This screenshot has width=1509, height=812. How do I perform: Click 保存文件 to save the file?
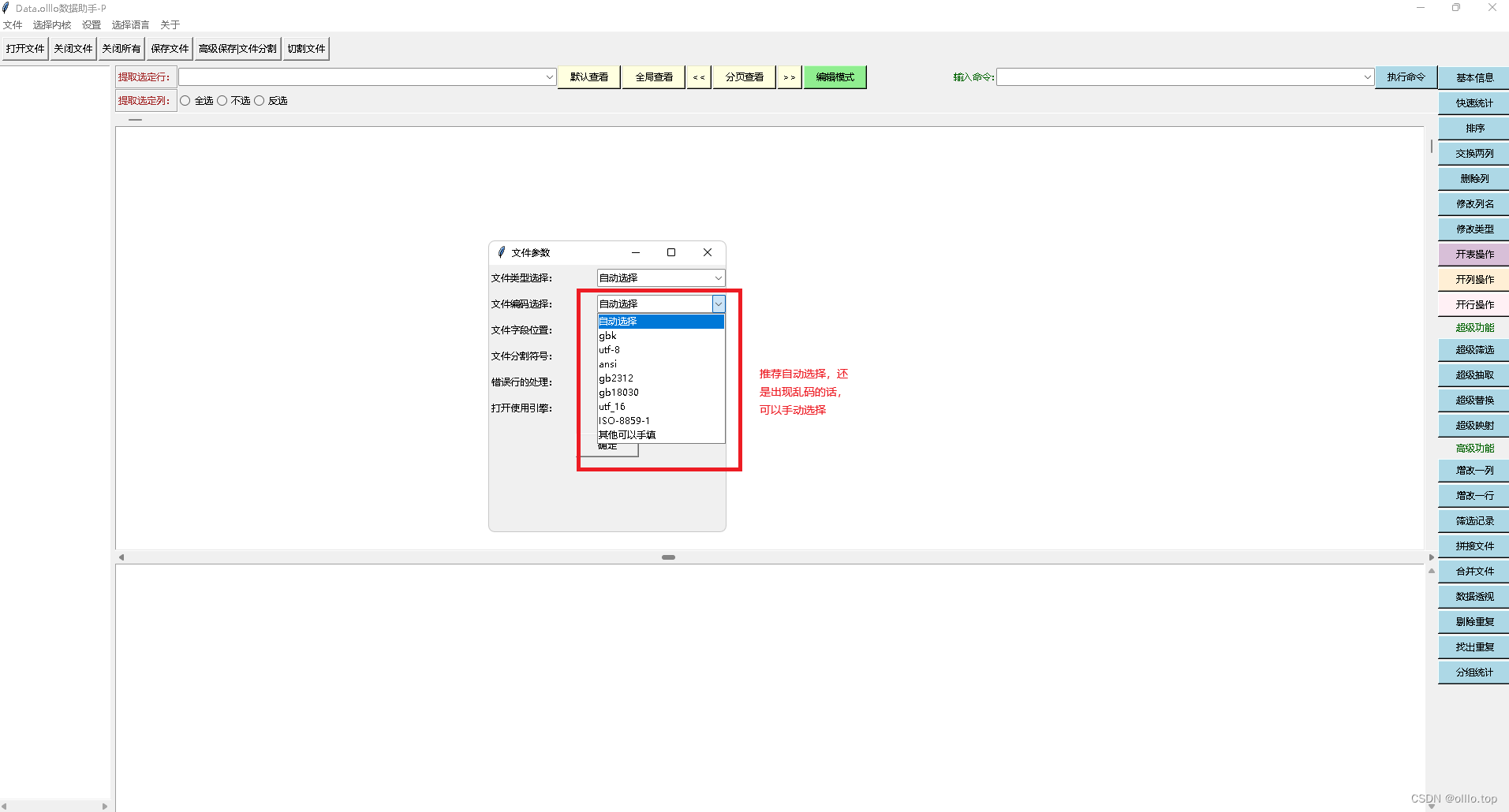(169, 48)
